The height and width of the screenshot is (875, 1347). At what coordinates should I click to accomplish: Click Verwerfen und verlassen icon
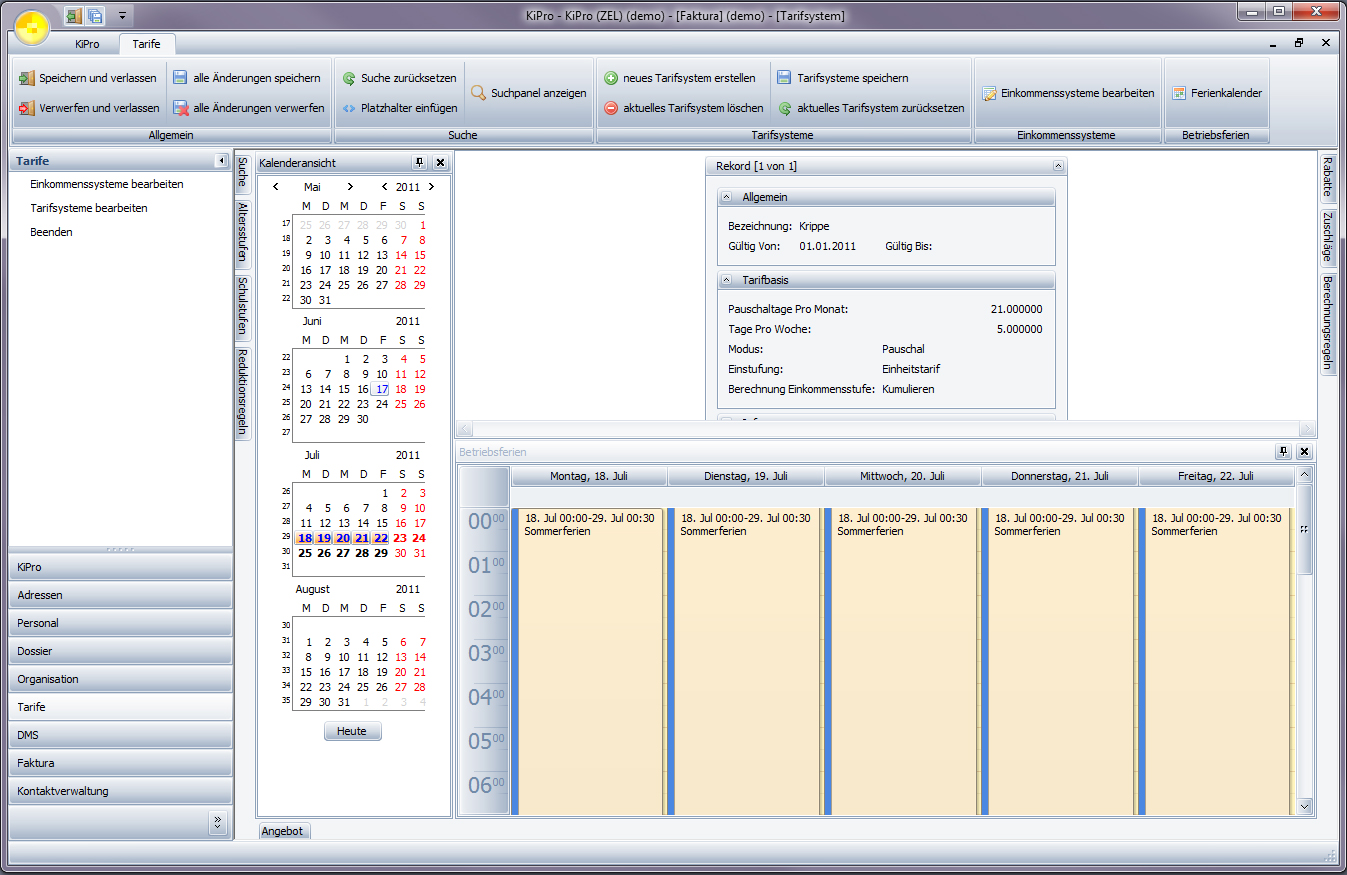[27, 108]
